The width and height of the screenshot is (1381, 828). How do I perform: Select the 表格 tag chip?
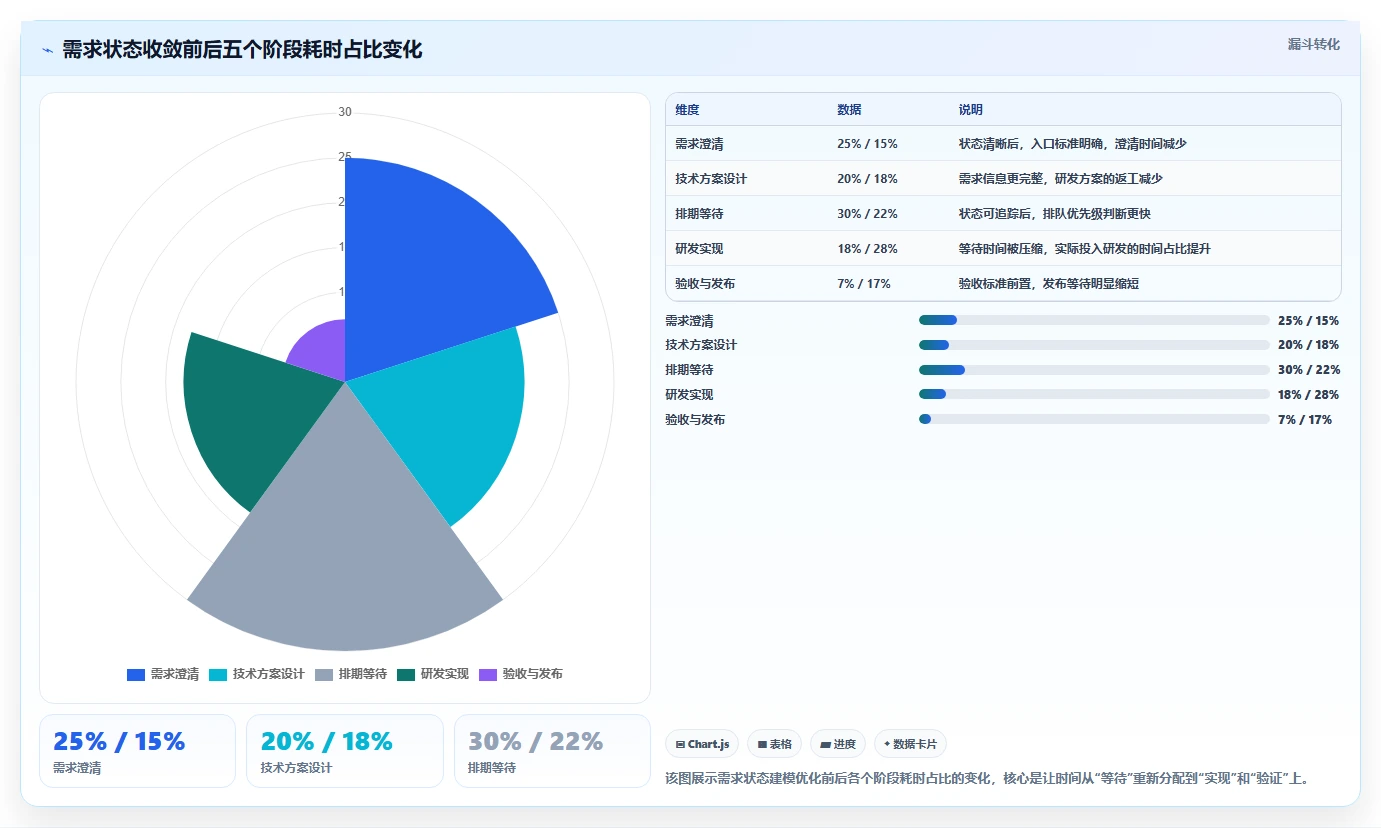tap(774, 744)
